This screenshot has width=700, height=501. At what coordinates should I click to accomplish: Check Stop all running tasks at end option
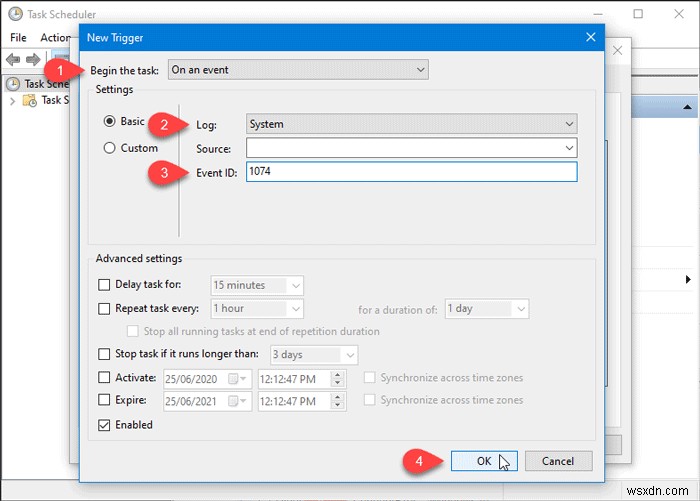pyautogui.click(x=133, y=331)
